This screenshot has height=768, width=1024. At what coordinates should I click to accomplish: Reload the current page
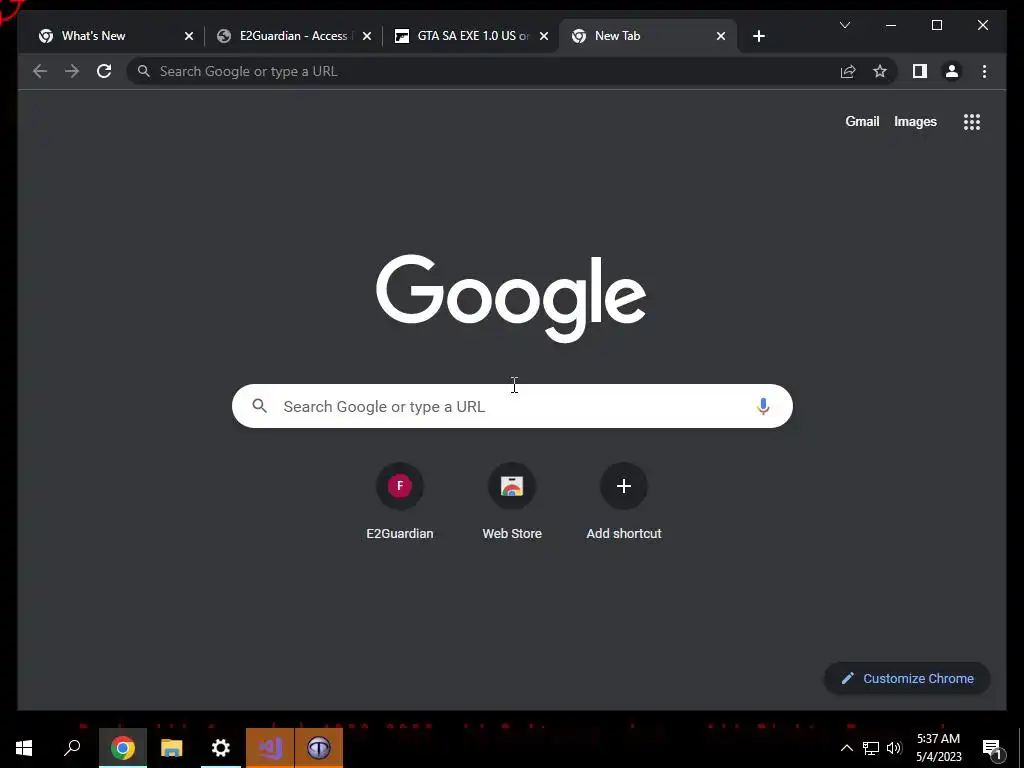104,71
